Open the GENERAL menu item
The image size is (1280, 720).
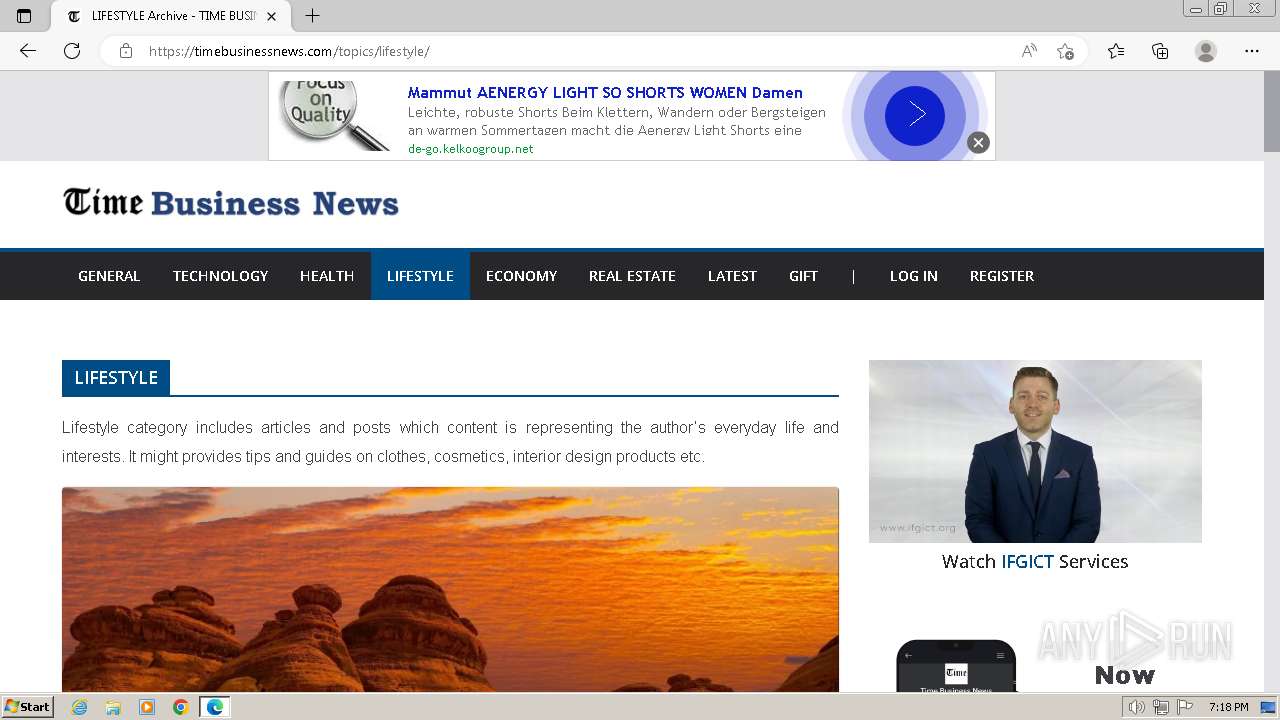click(109, 276)
